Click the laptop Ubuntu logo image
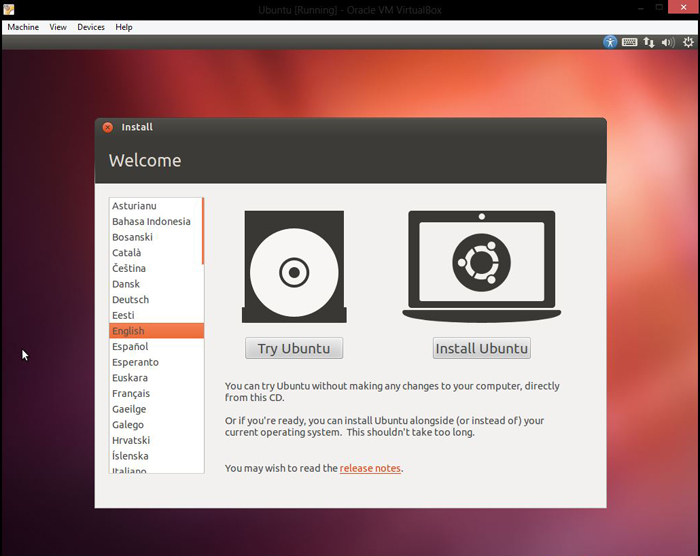 pos(481,266)
